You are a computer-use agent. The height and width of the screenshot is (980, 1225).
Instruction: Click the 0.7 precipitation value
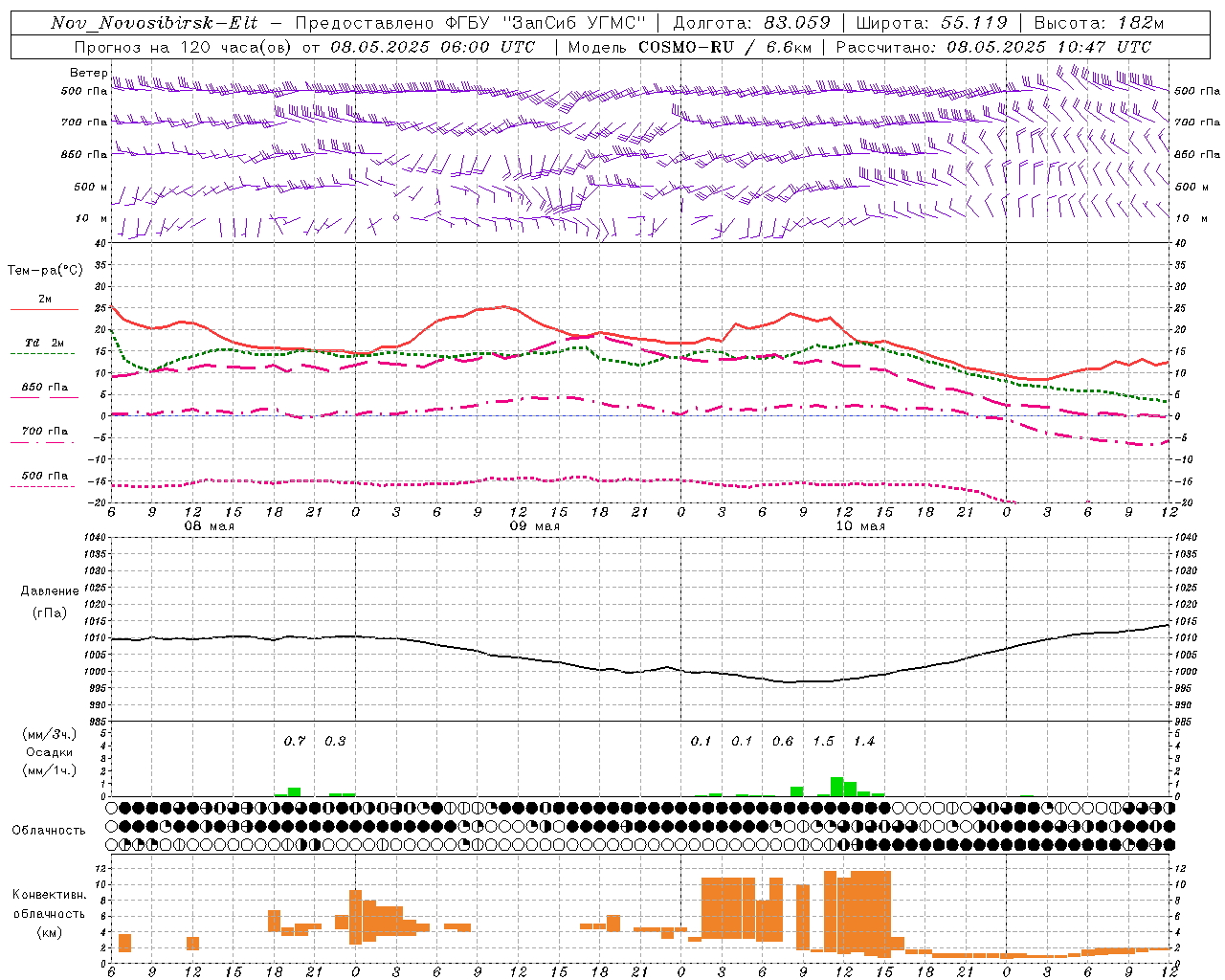[x=295, y=742]
